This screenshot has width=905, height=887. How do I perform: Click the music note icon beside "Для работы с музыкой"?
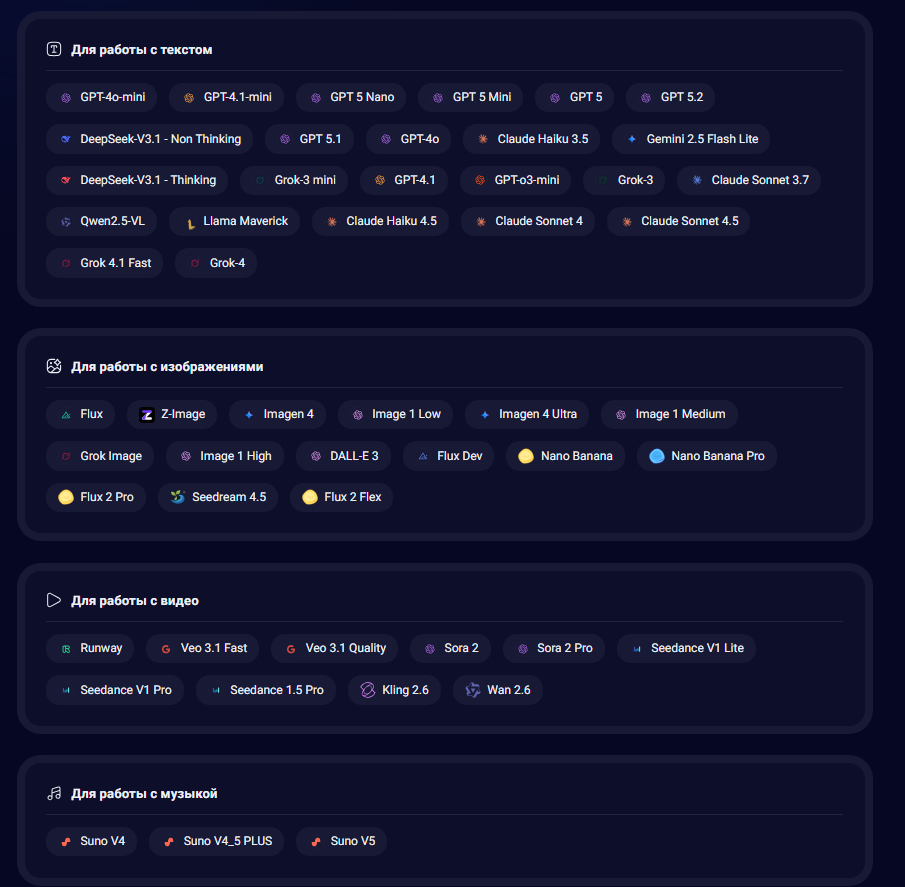tap(53, 793)
